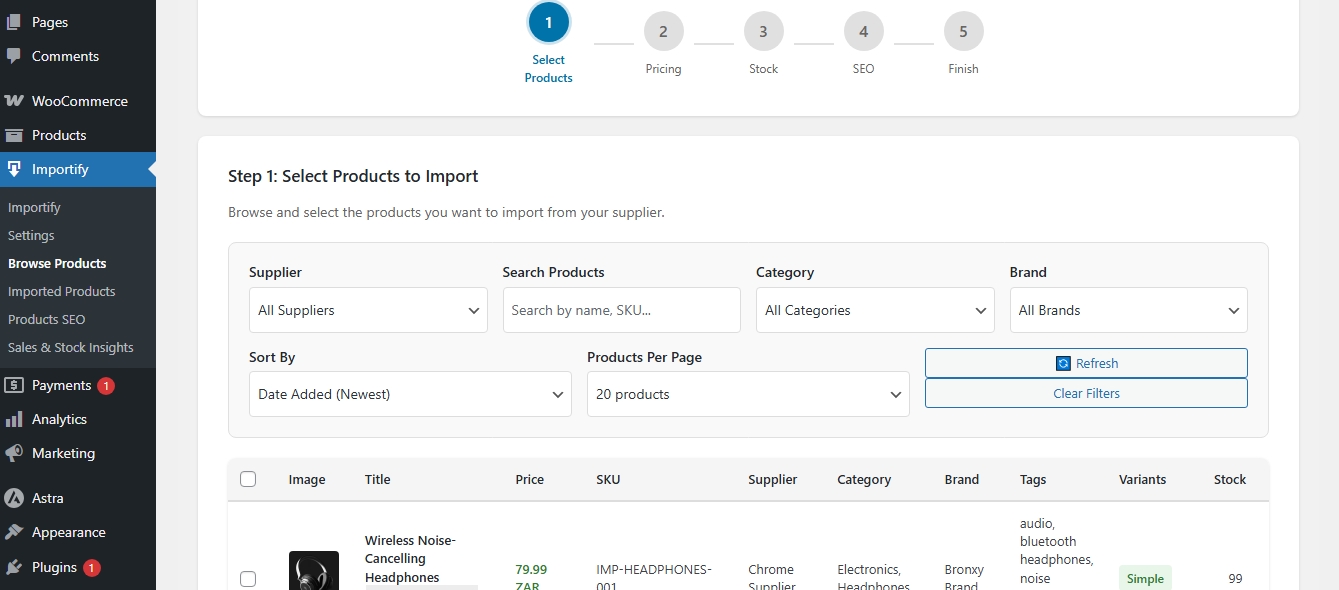
Task: Click the IMP-HEADPHONES SKU cell
Action: tap(654, 578)
